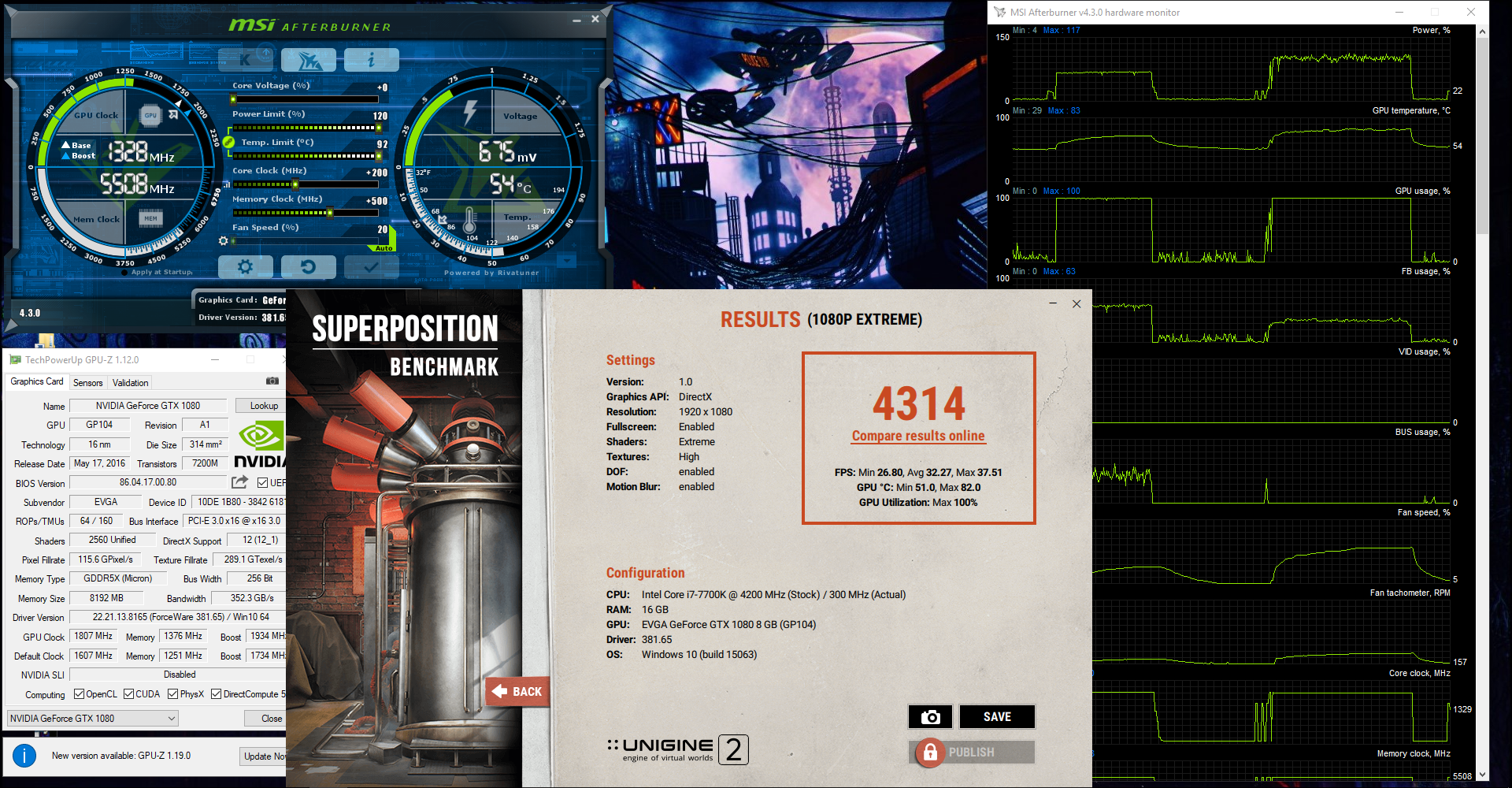The image size is (1512, 788).
Task: Click the Core Clock slider handle
Action: point(295,184)
